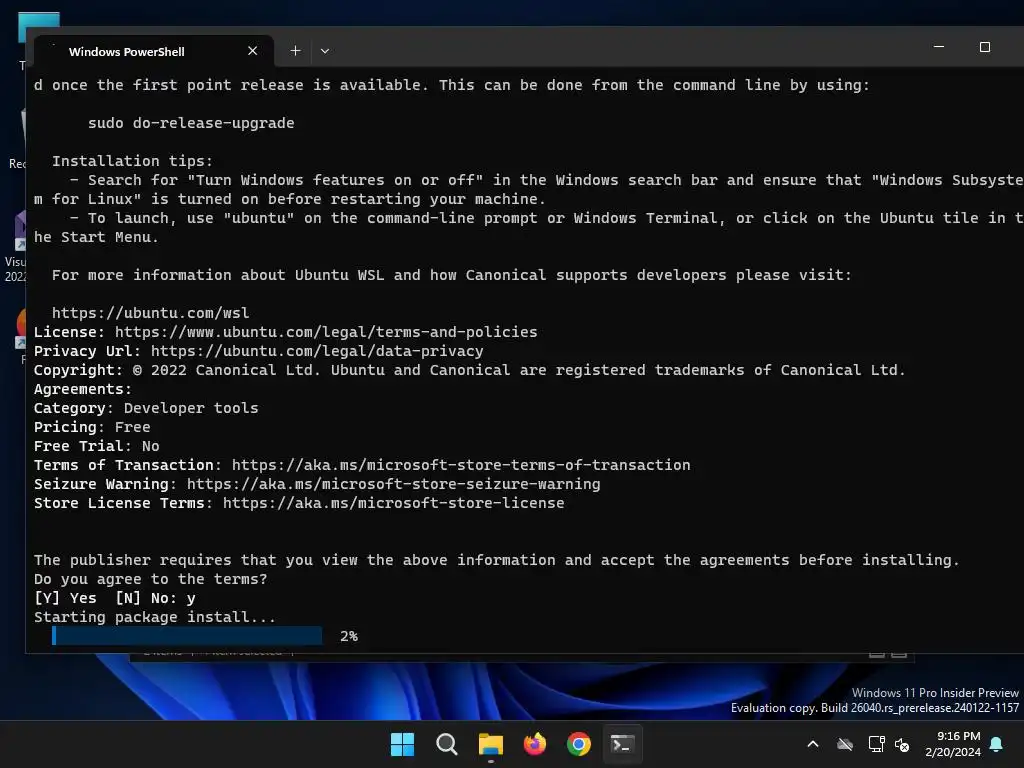Open a new Terminal tab with plus
Screen dimensions: 1024x768
tap(295, 51)
